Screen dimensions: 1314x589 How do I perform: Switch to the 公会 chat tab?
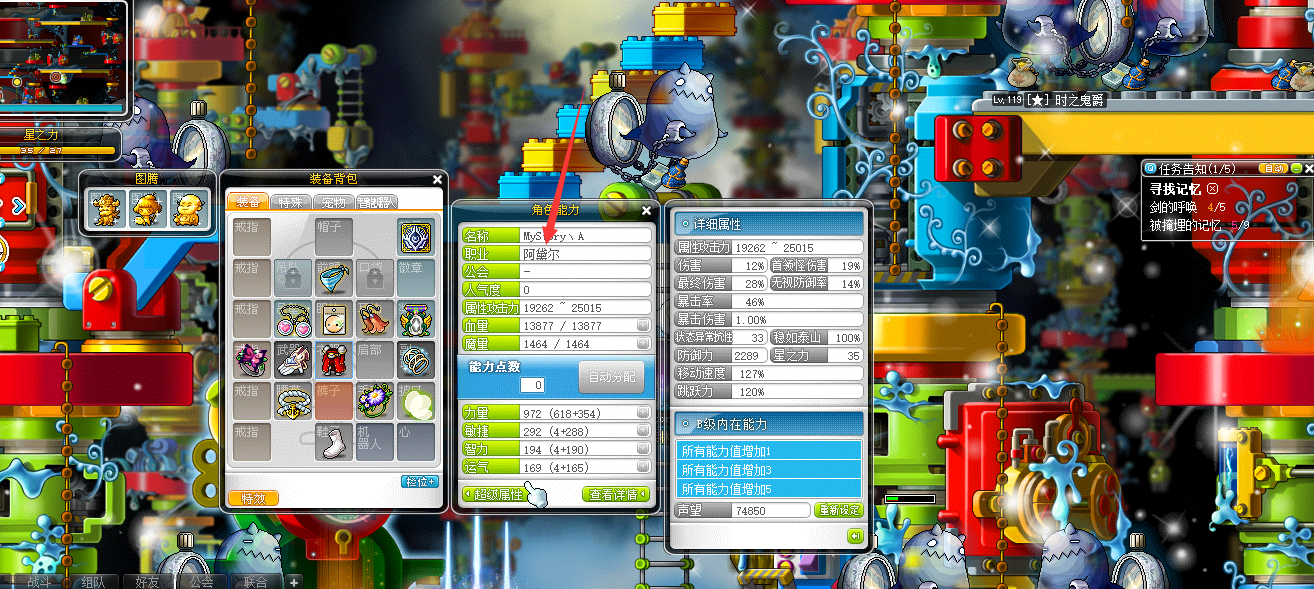[x=201, y=581]
